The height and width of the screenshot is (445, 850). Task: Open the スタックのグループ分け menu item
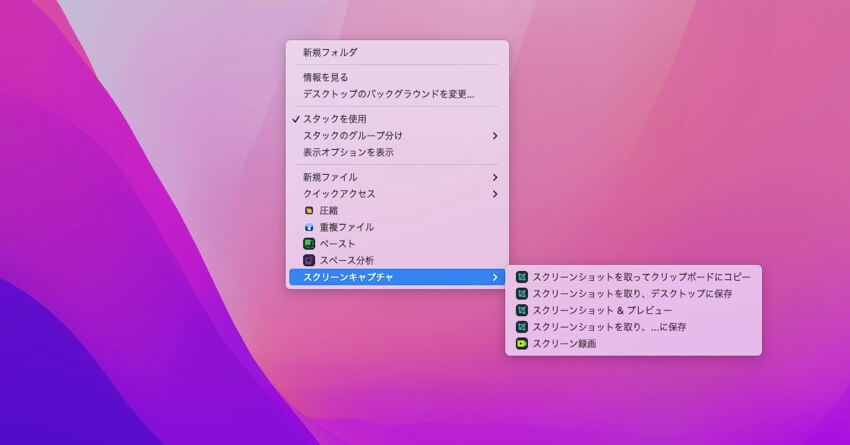pyautogui.click(x=397, y=136)
